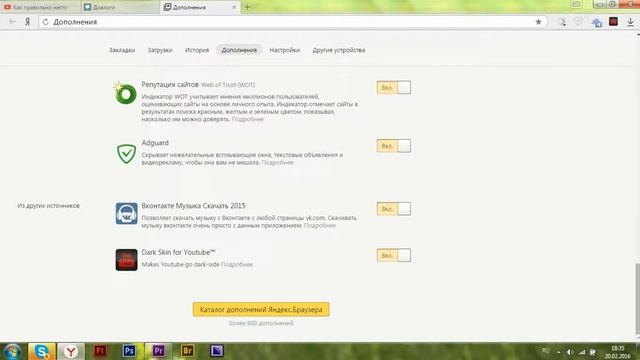Open Skype from the taskbar
This screenshot has height=360, width=640.
[x=42, y=351]
